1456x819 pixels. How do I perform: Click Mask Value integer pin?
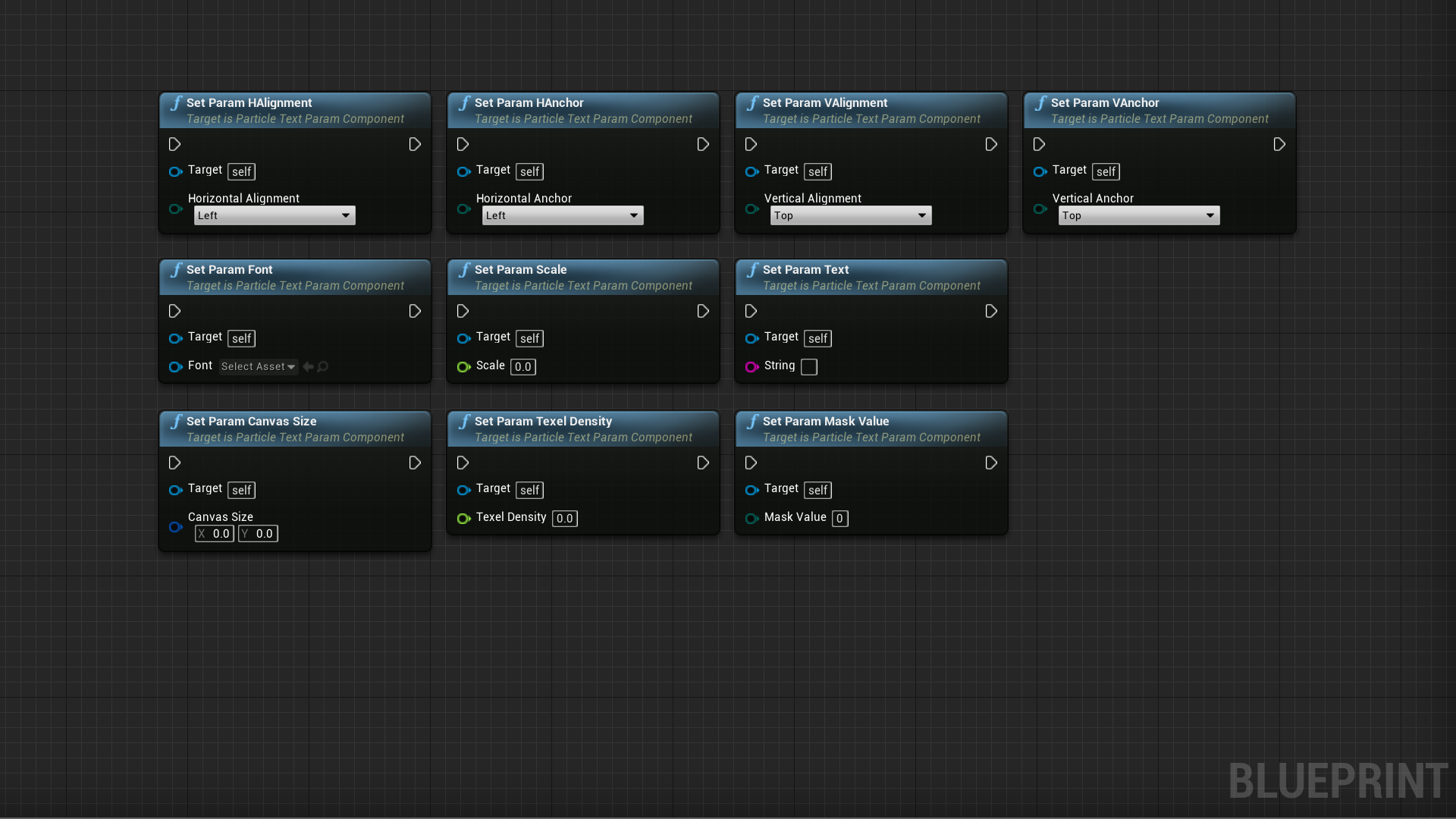752,519
